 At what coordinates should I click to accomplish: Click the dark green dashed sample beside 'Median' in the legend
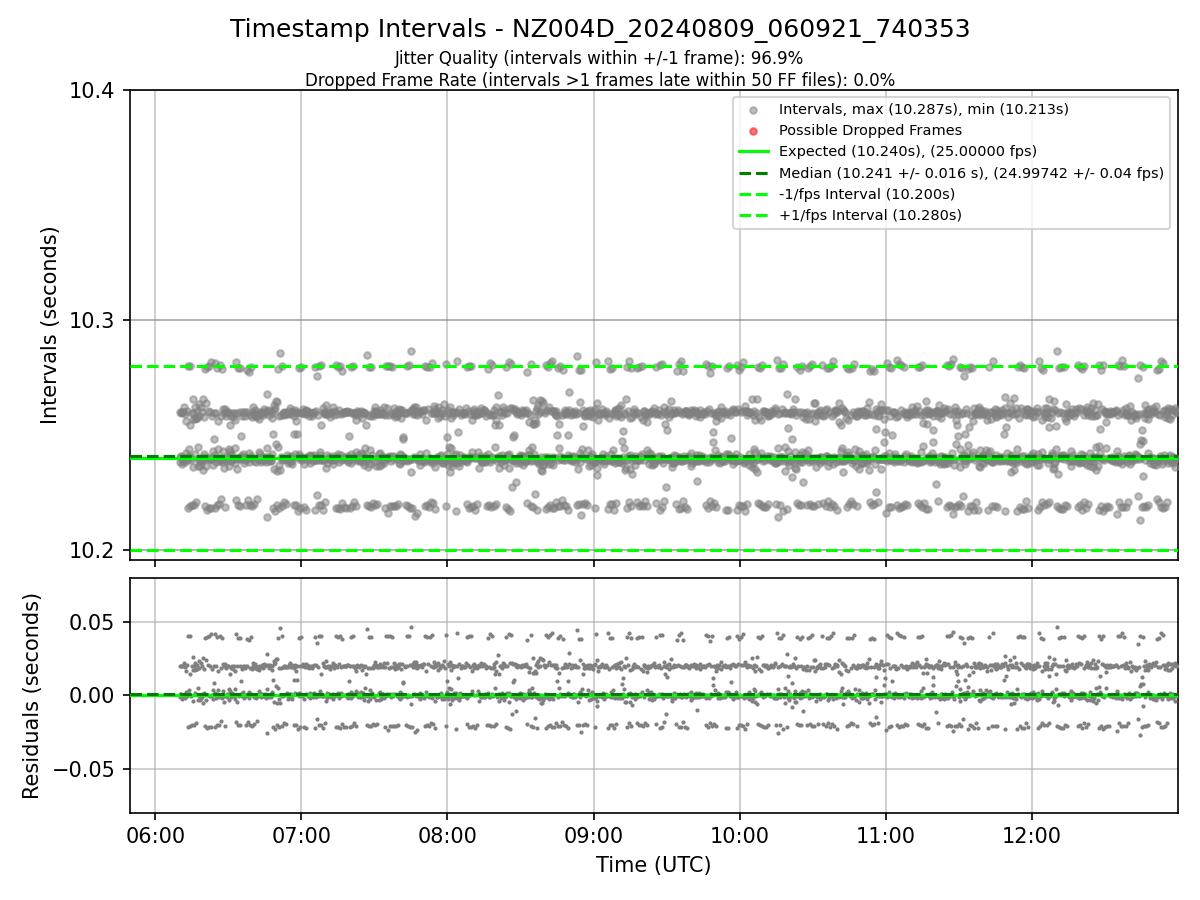[754, 173]
